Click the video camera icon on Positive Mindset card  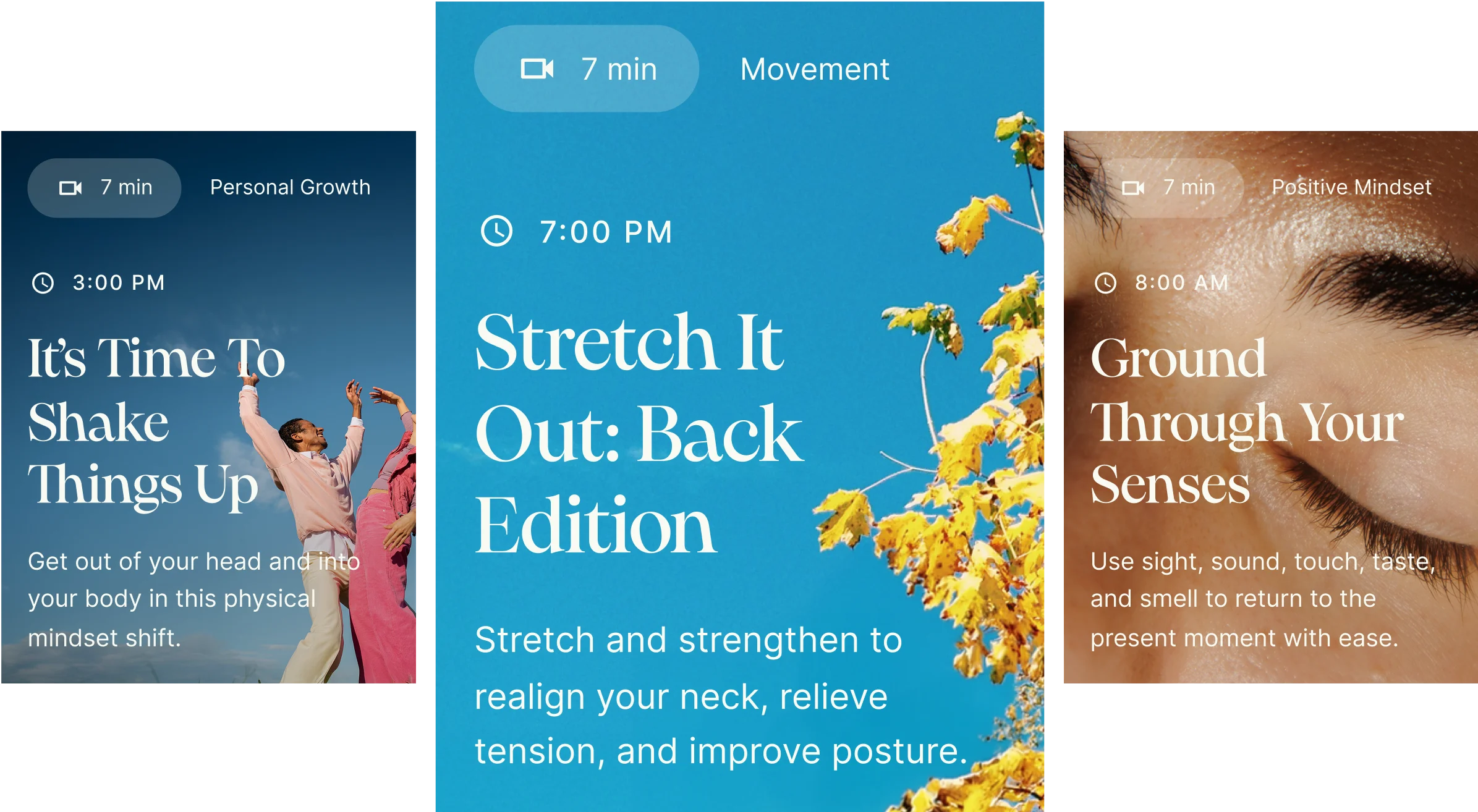pos(1133,188)
